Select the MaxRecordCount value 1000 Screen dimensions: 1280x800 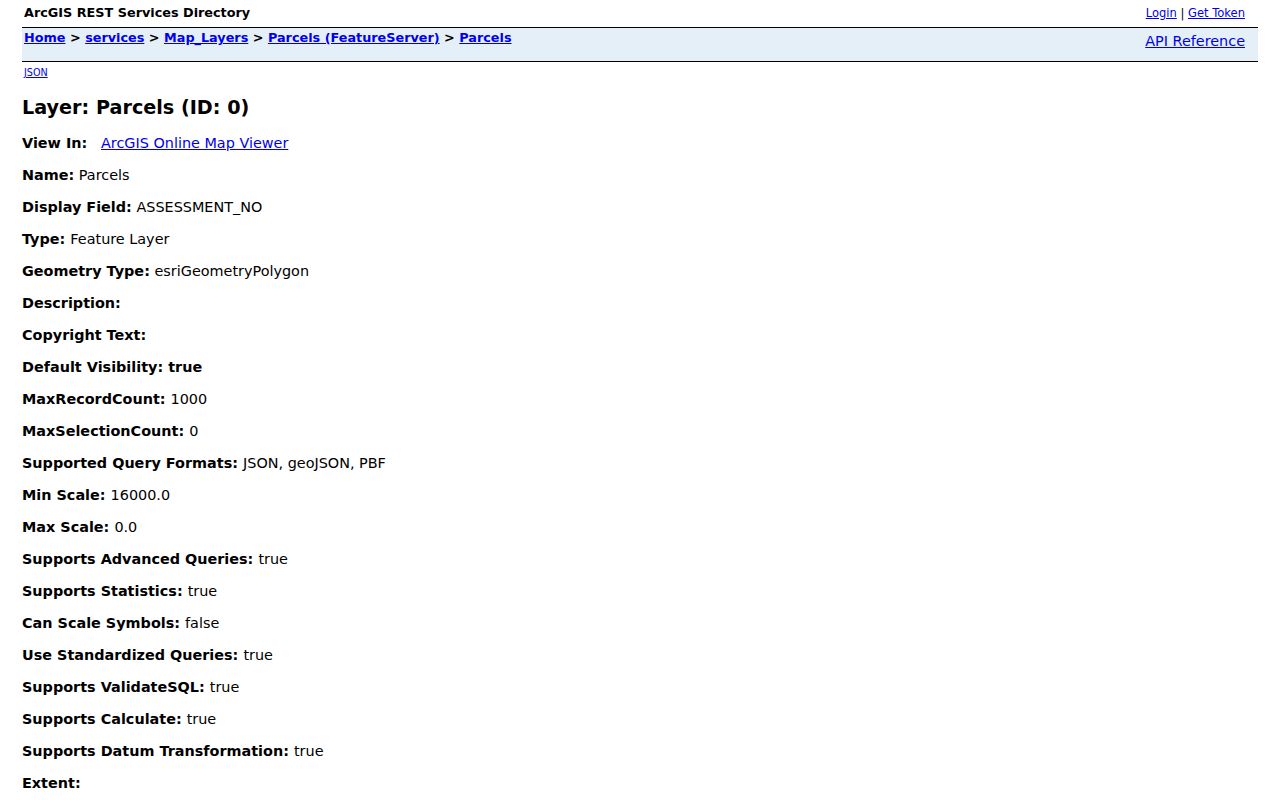(189, 399)
